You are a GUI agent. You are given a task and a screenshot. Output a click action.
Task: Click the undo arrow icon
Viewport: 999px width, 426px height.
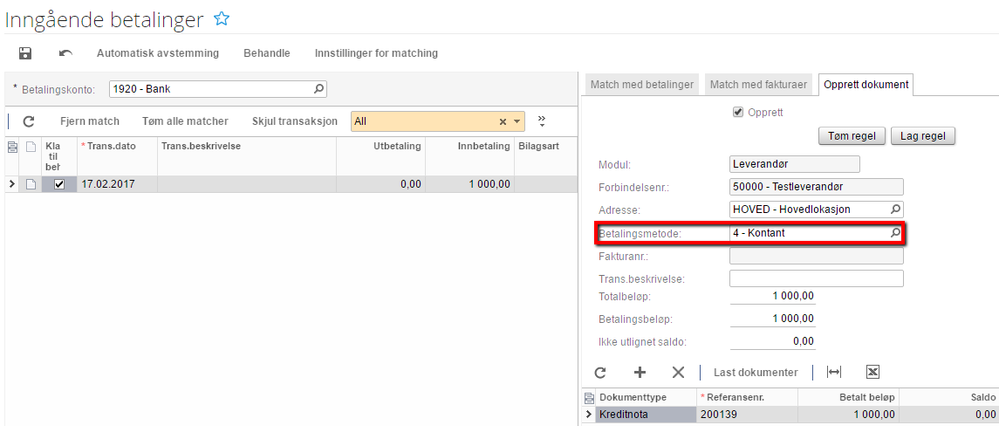point(66,53)
